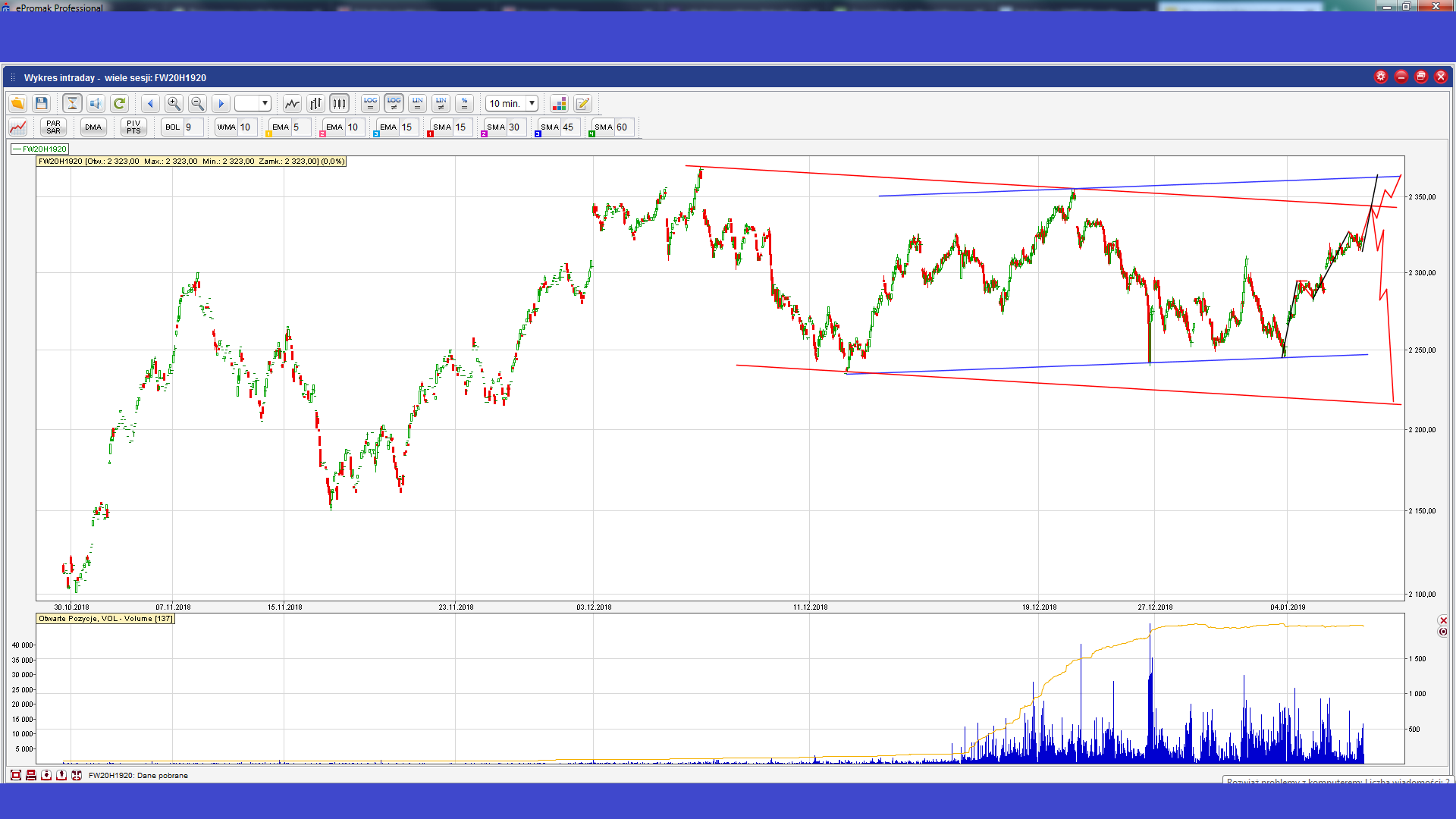The width and height of the screenshot is (1456, 819).
Task: Click the FW20H1920 legend tab
Action: pos(40,149)
